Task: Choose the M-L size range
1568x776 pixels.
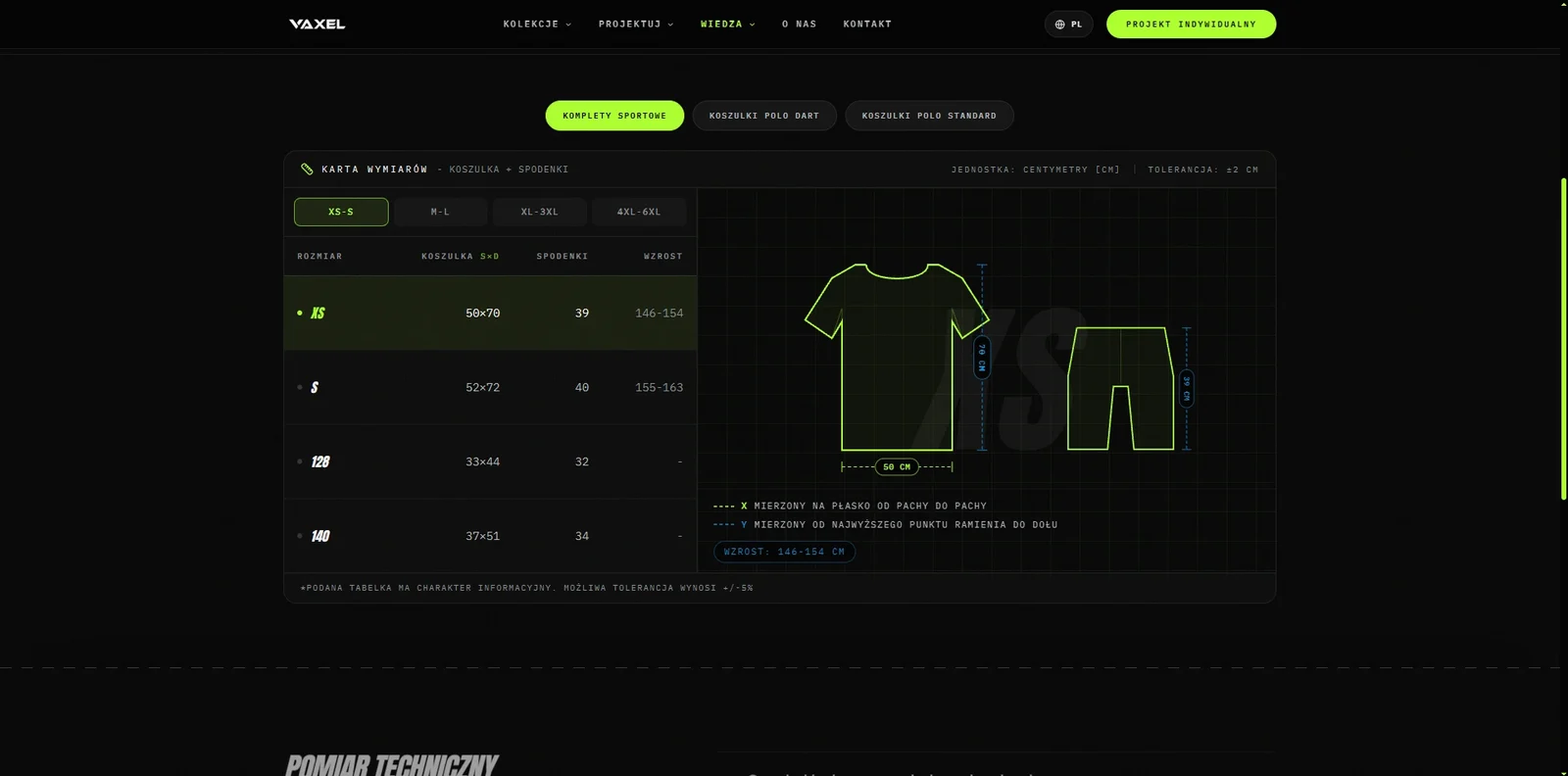Action: click(x=440, y=212)
